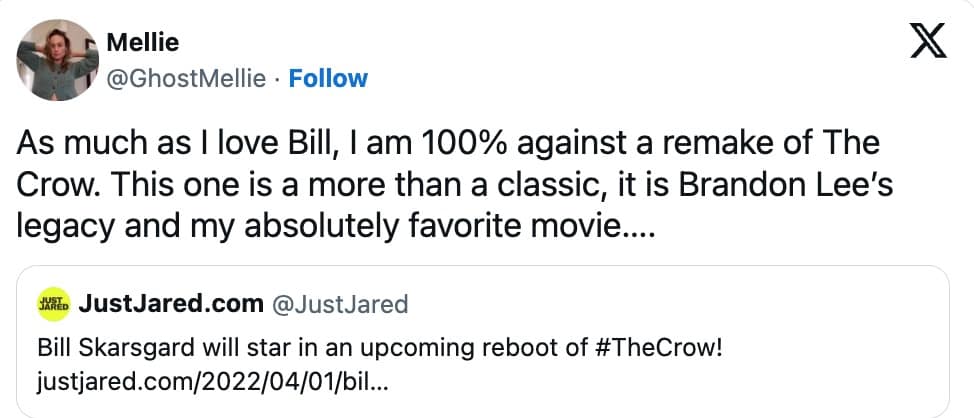Screen dimensions: 974x418
Task: Click the JustJared.com account name
Action: (178, 304)
